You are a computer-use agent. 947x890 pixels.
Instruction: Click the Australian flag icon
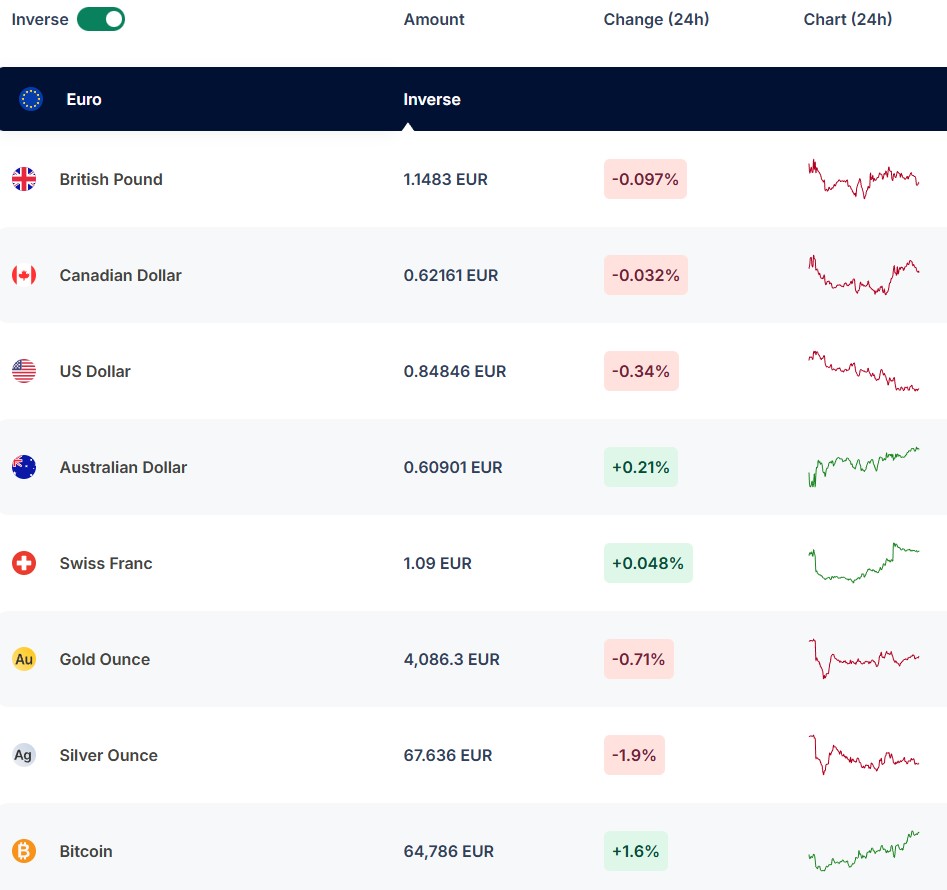pos(24,467)
